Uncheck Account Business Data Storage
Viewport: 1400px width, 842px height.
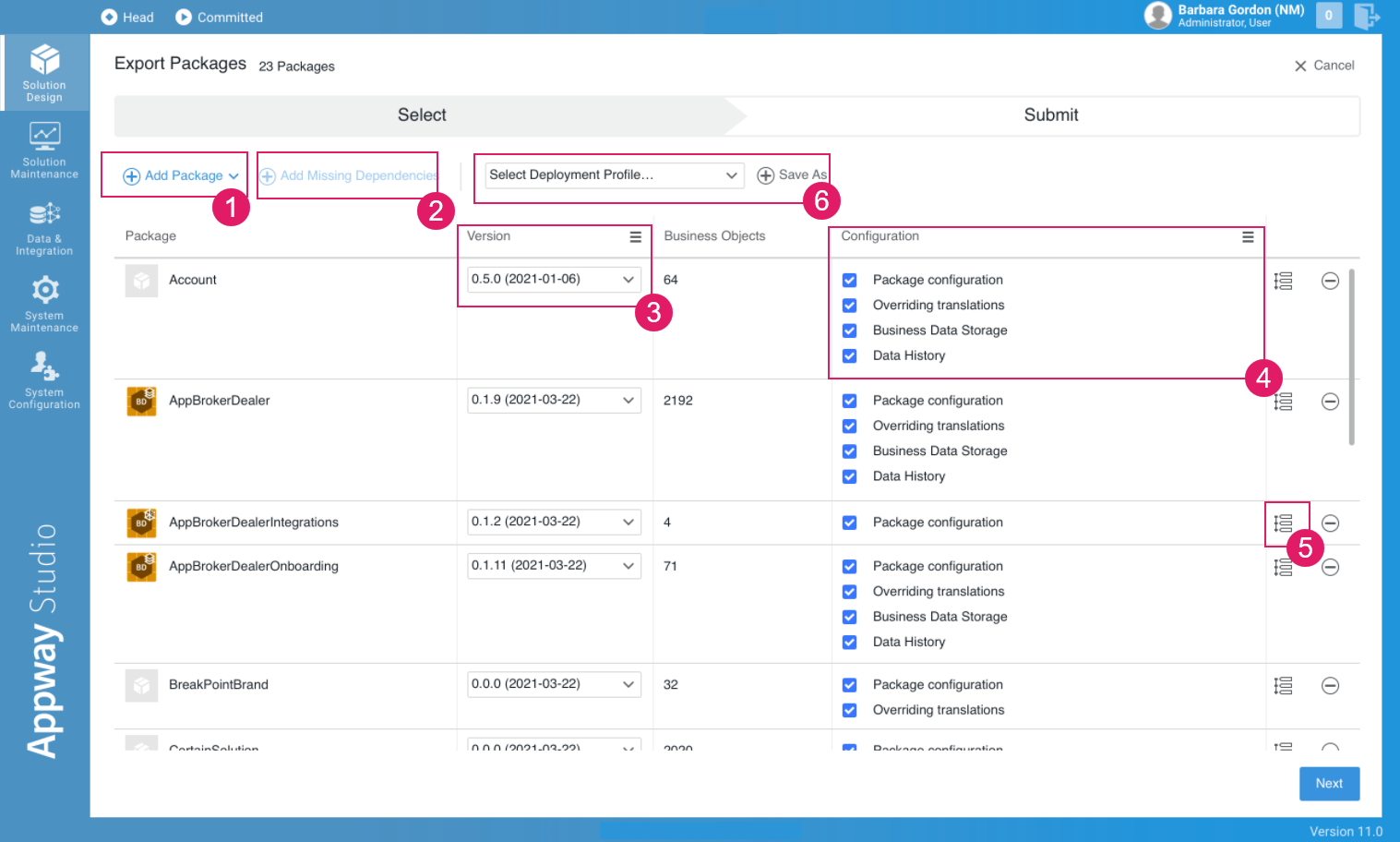click(849, 331)
